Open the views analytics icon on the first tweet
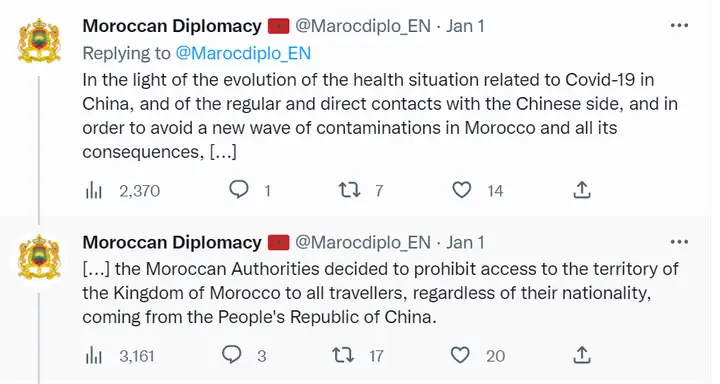 click(94, 190)
